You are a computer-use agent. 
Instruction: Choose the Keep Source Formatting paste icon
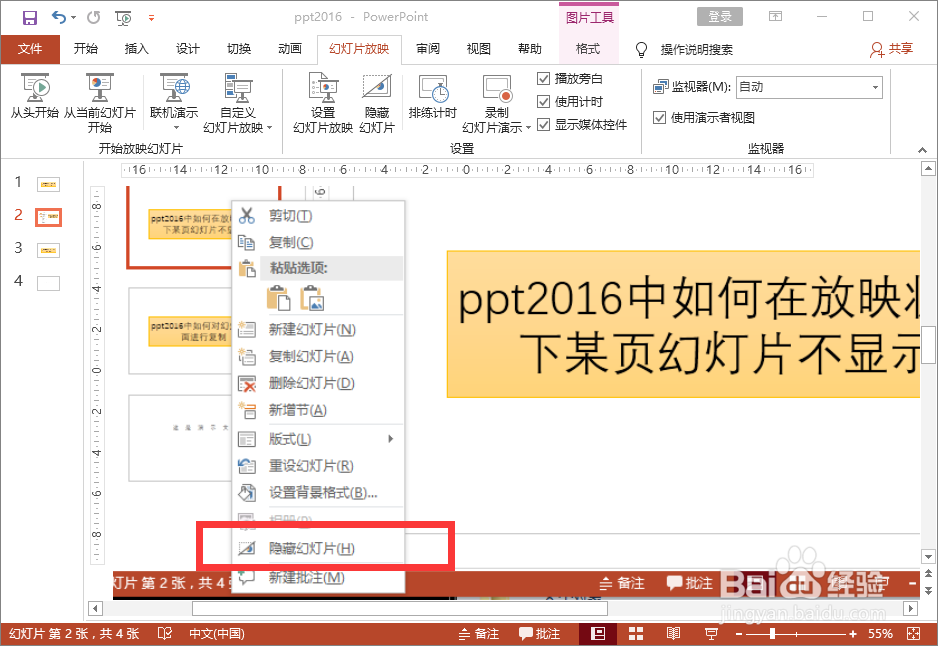point(279,298)
